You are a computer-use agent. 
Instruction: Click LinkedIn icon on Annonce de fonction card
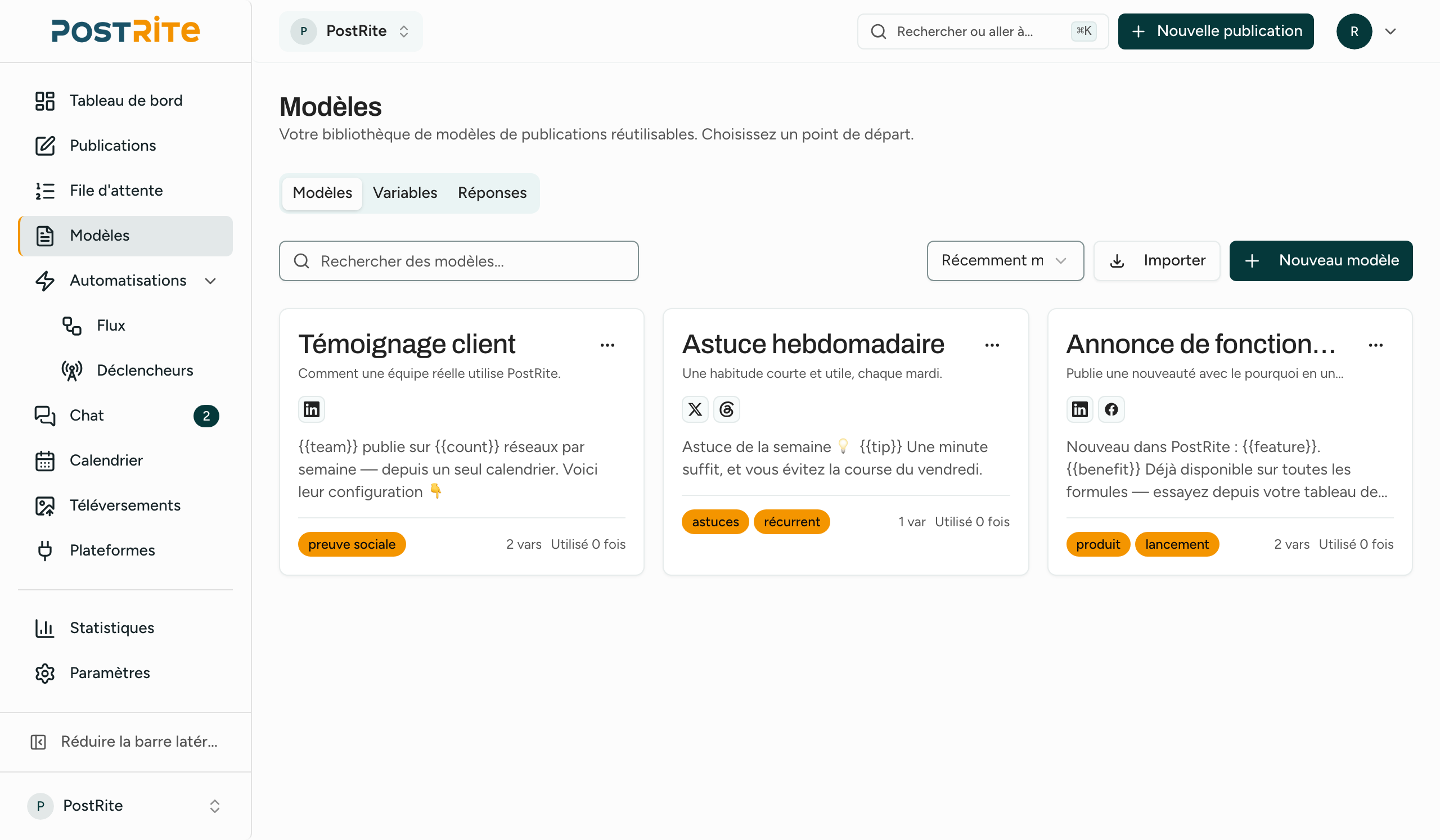point(1080,409)
